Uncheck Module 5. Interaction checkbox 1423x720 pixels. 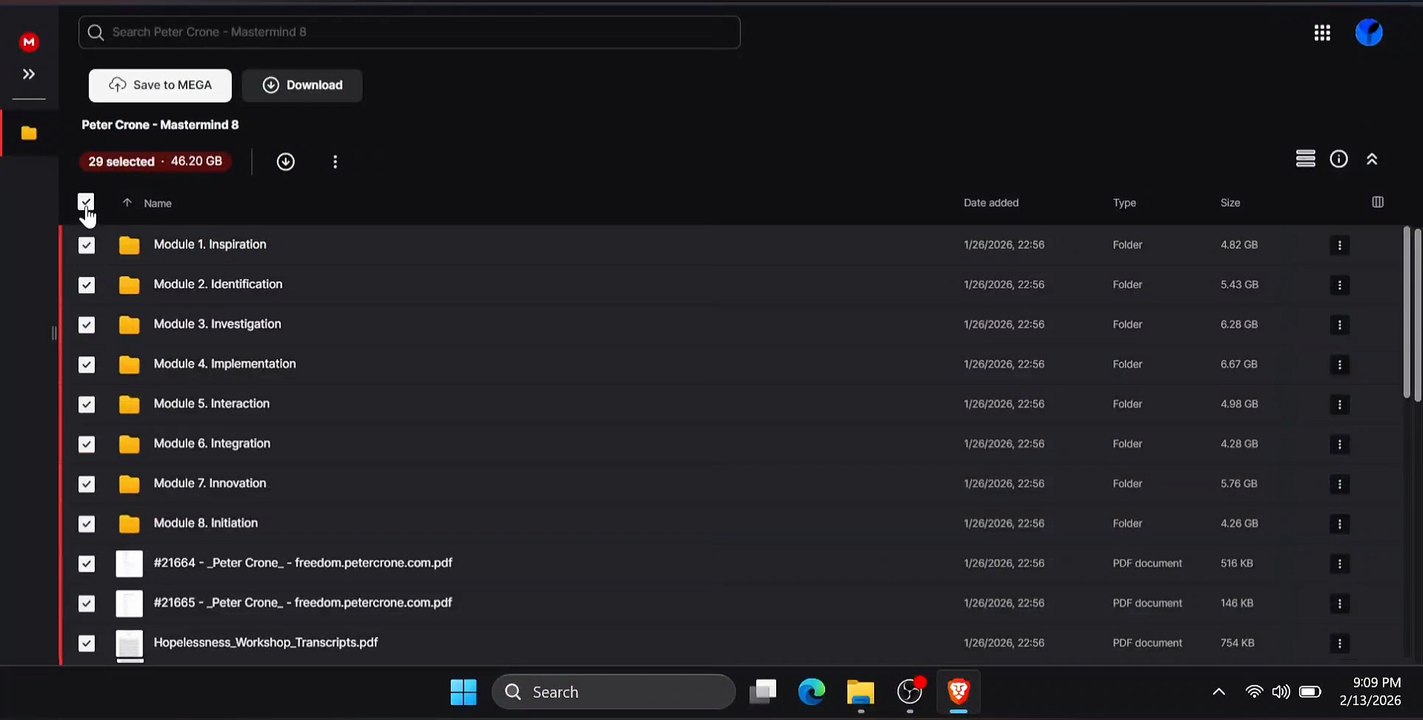pyautogui.click(x=87, y=404)
